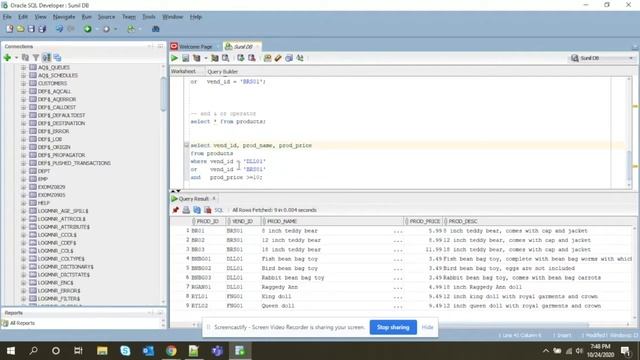640x360 pixels.
Task: Click the Clear eraser icon in worksheet toolbar
Action: (x=278, y=58)
